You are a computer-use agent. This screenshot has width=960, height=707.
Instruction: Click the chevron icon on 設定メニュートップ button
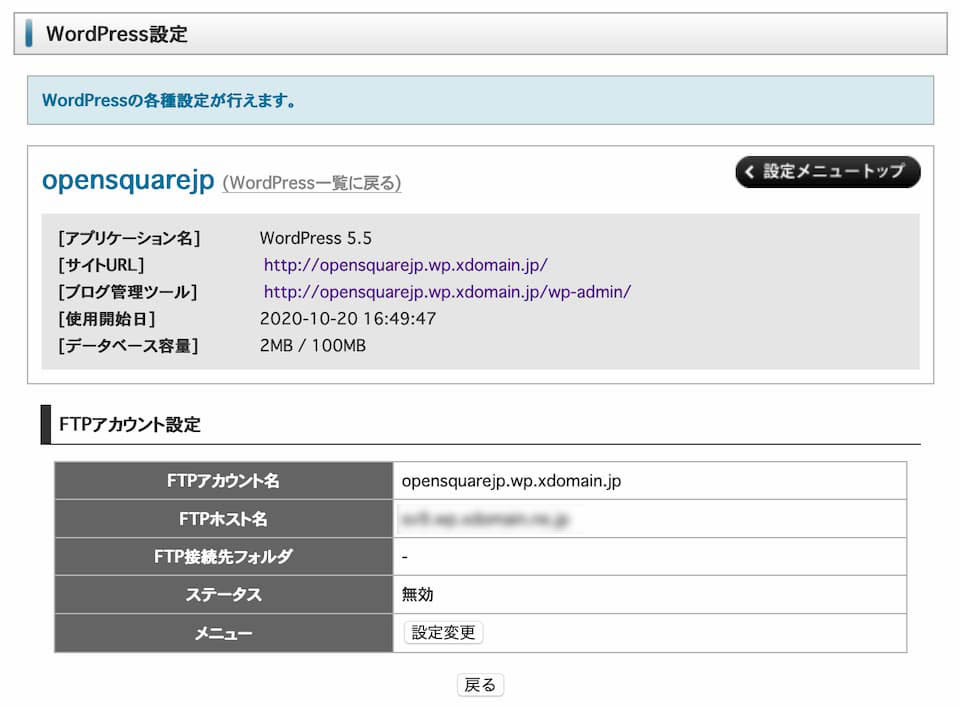point(750,172)
